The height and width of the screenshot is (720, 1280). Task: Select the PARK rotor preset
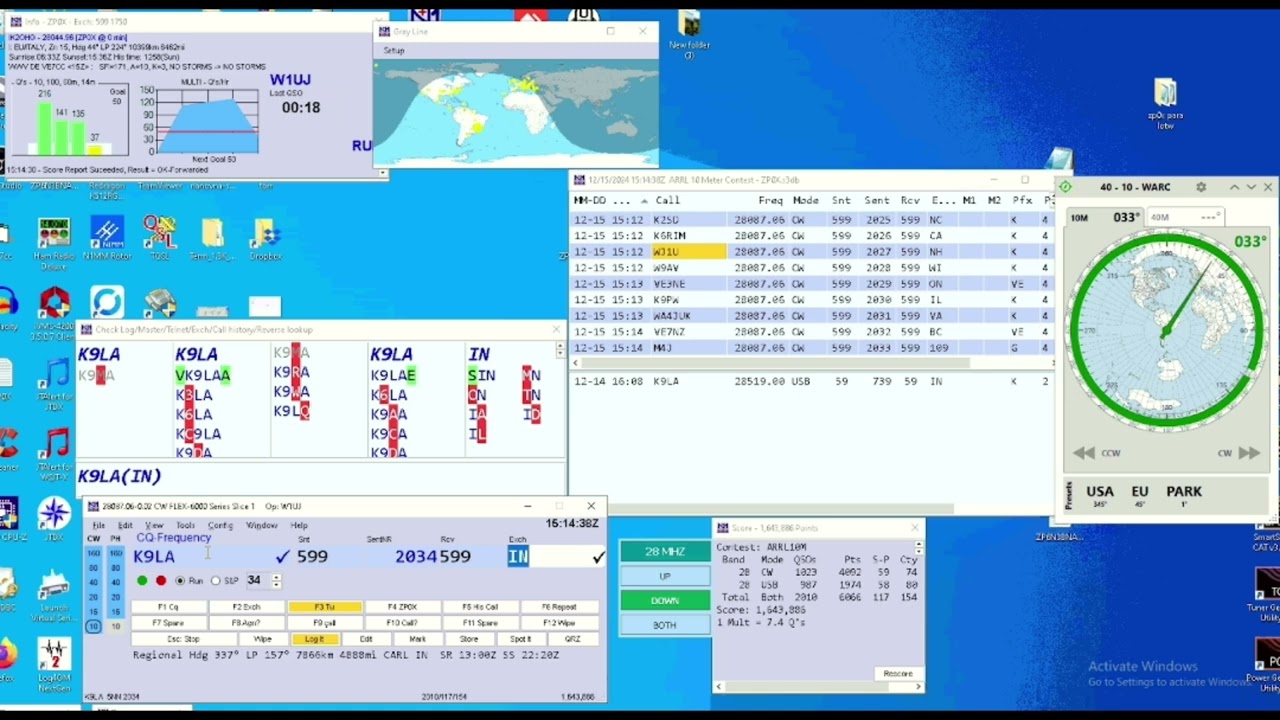1184,495
